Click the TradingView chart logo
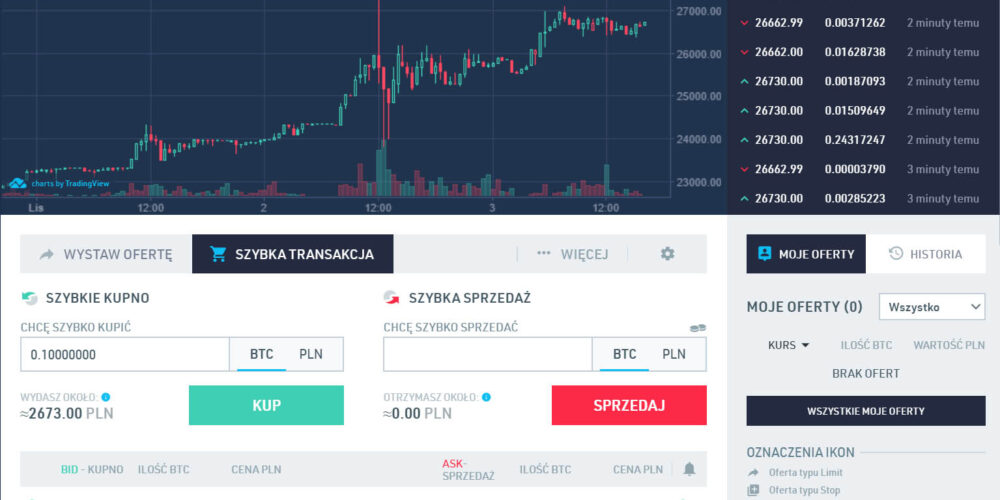The height and width of the screenshot is (500, 1000). [17, 184]
